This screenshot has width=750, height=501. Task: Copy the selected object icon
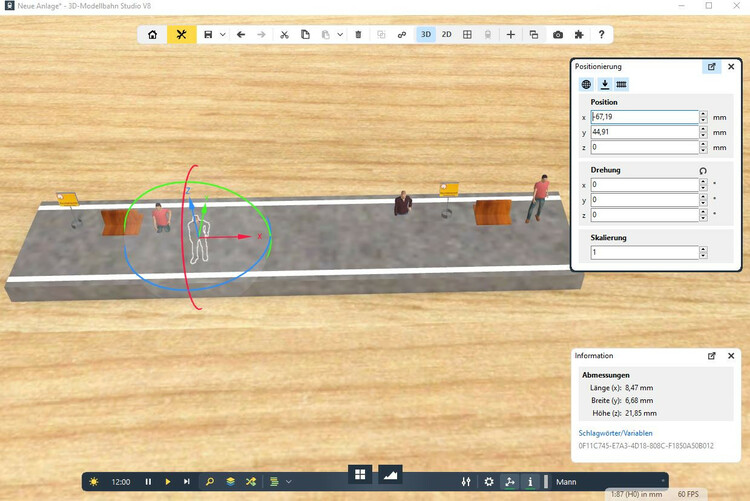coord(305,34)
